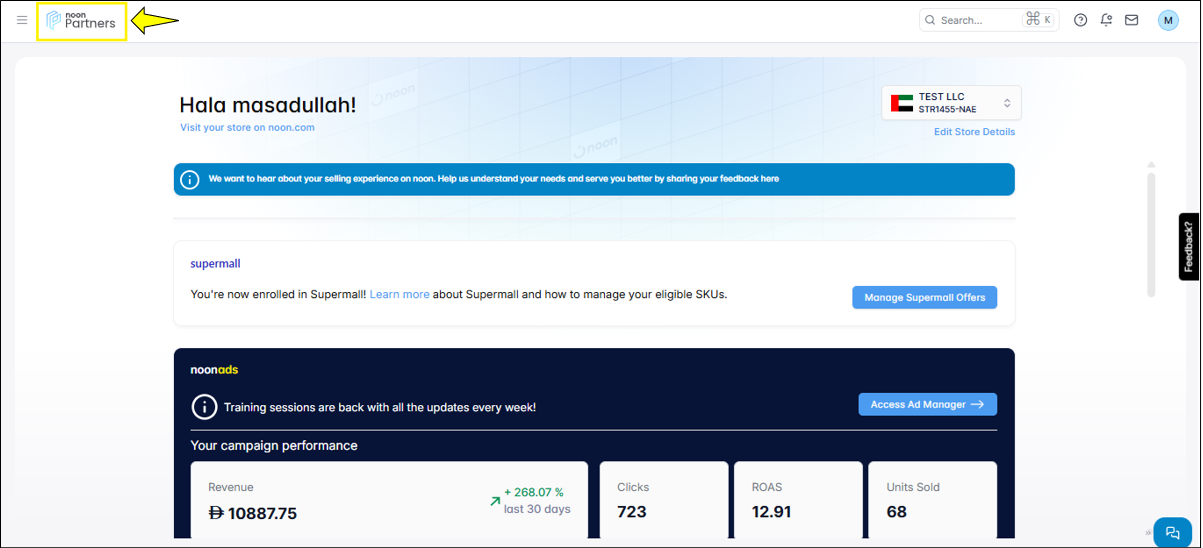Expand the TEST LLC store selector
The image size is (1203, 548).
click(x=952, y=103)
